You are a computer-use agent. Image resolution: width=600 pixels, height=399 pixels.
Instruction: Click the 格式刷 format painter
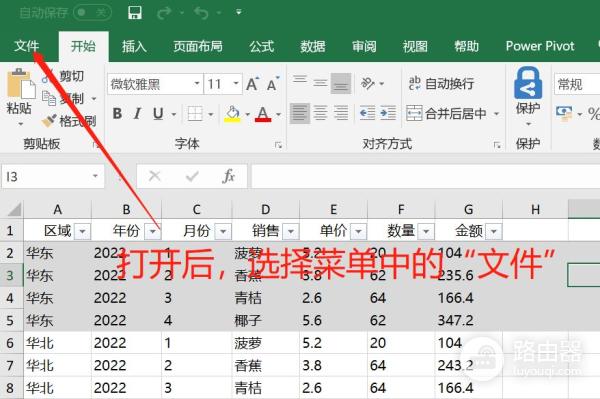click(x=69, y=121)
